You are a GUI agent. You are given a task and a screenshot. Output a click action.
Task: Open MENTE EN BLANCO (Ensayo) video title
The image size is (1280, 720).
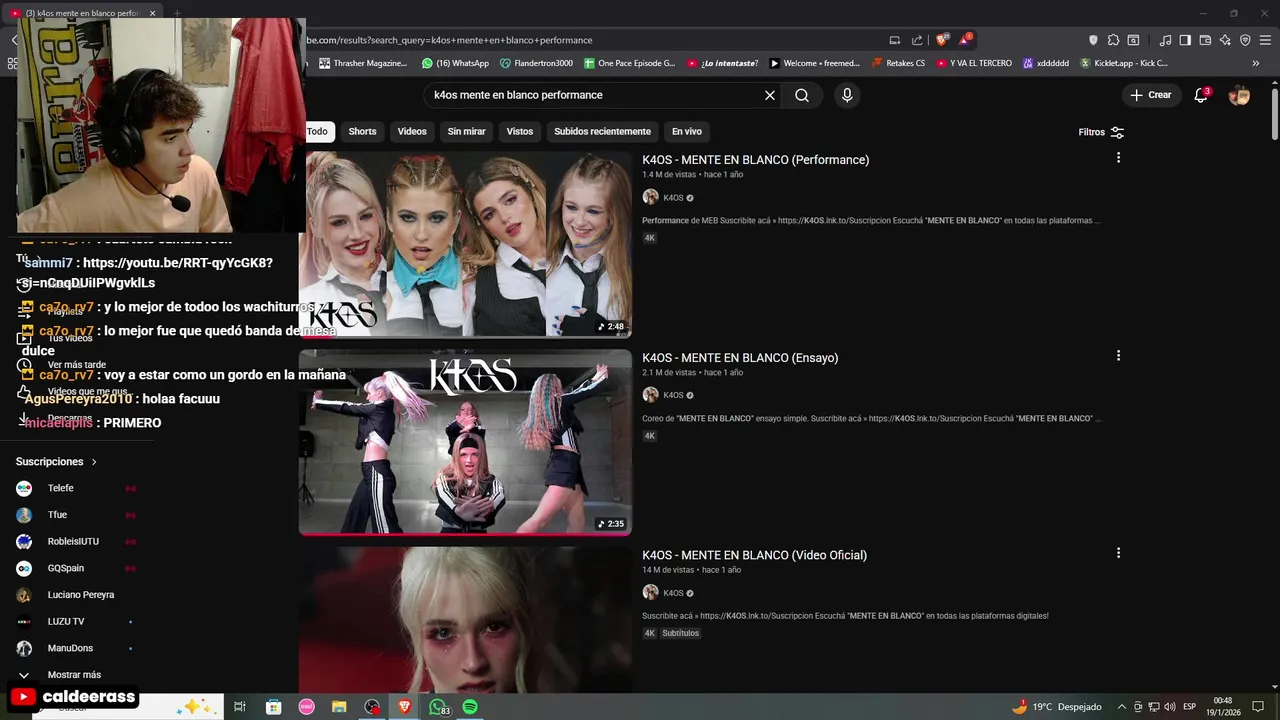coord(740,358)
